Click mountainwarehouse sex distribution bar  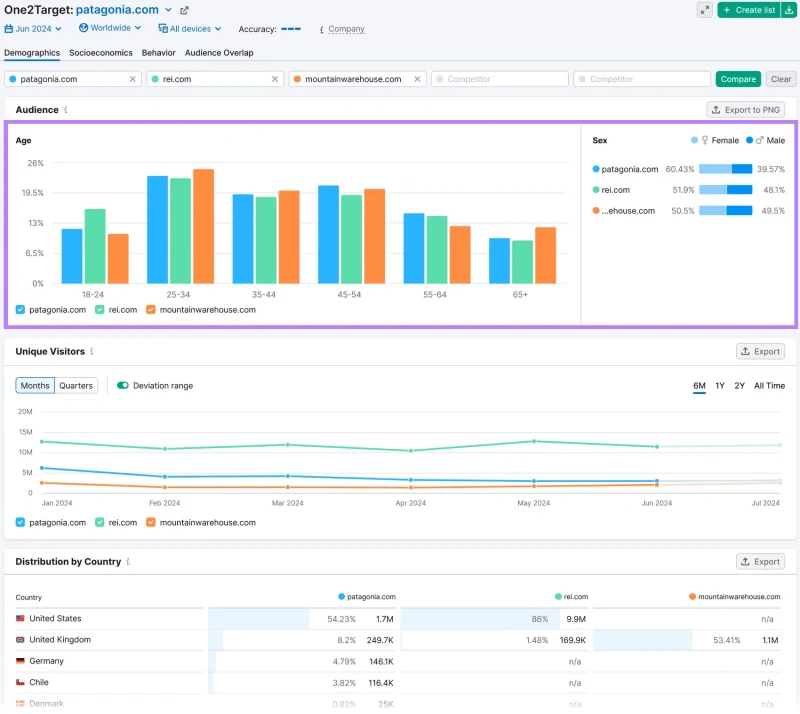click(725, 211)
